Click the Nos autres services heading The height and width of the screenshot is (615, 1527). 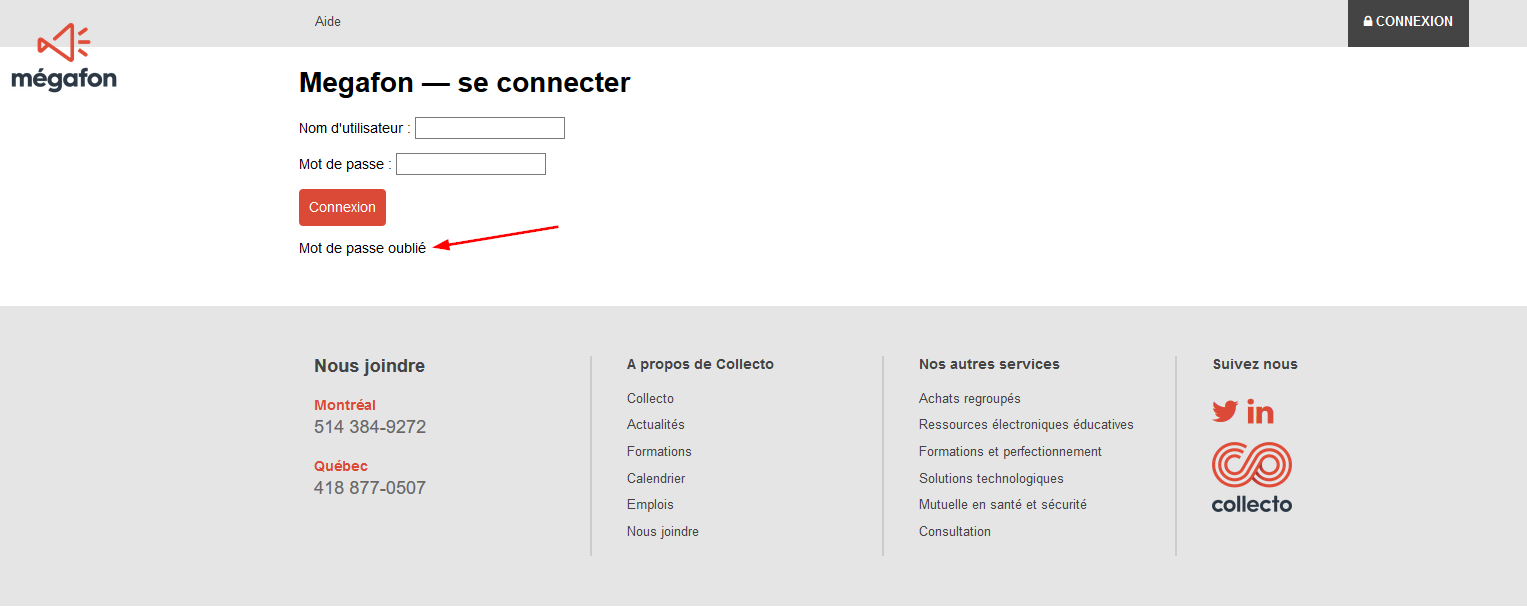tap(989, 364)
